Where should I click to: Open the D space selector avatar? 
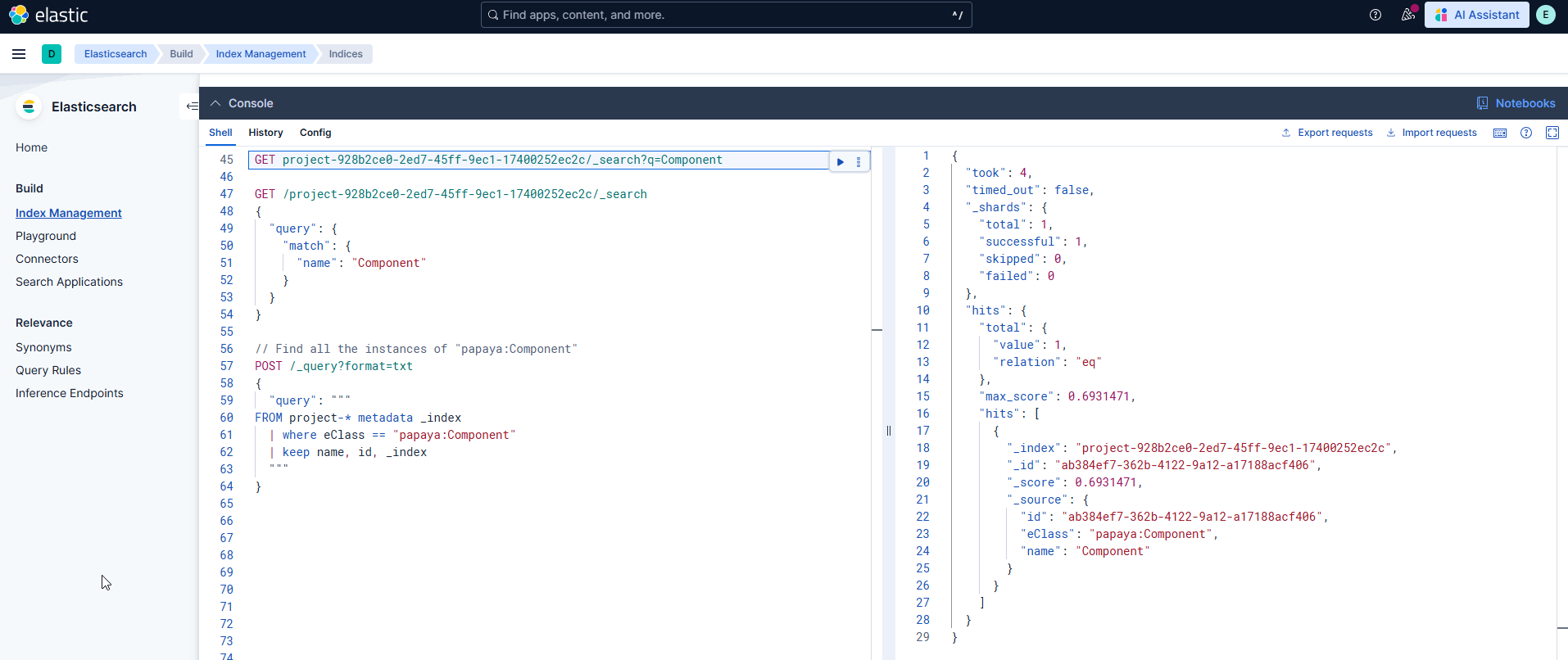point(52,54)
